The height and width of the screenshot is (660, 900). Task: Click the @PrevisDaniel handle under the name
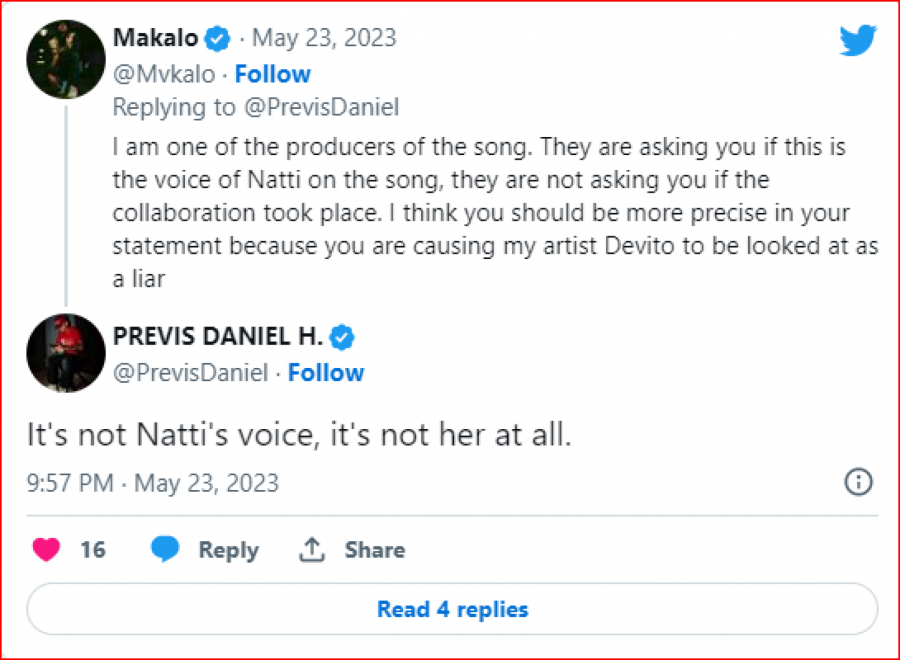(190, 373)
